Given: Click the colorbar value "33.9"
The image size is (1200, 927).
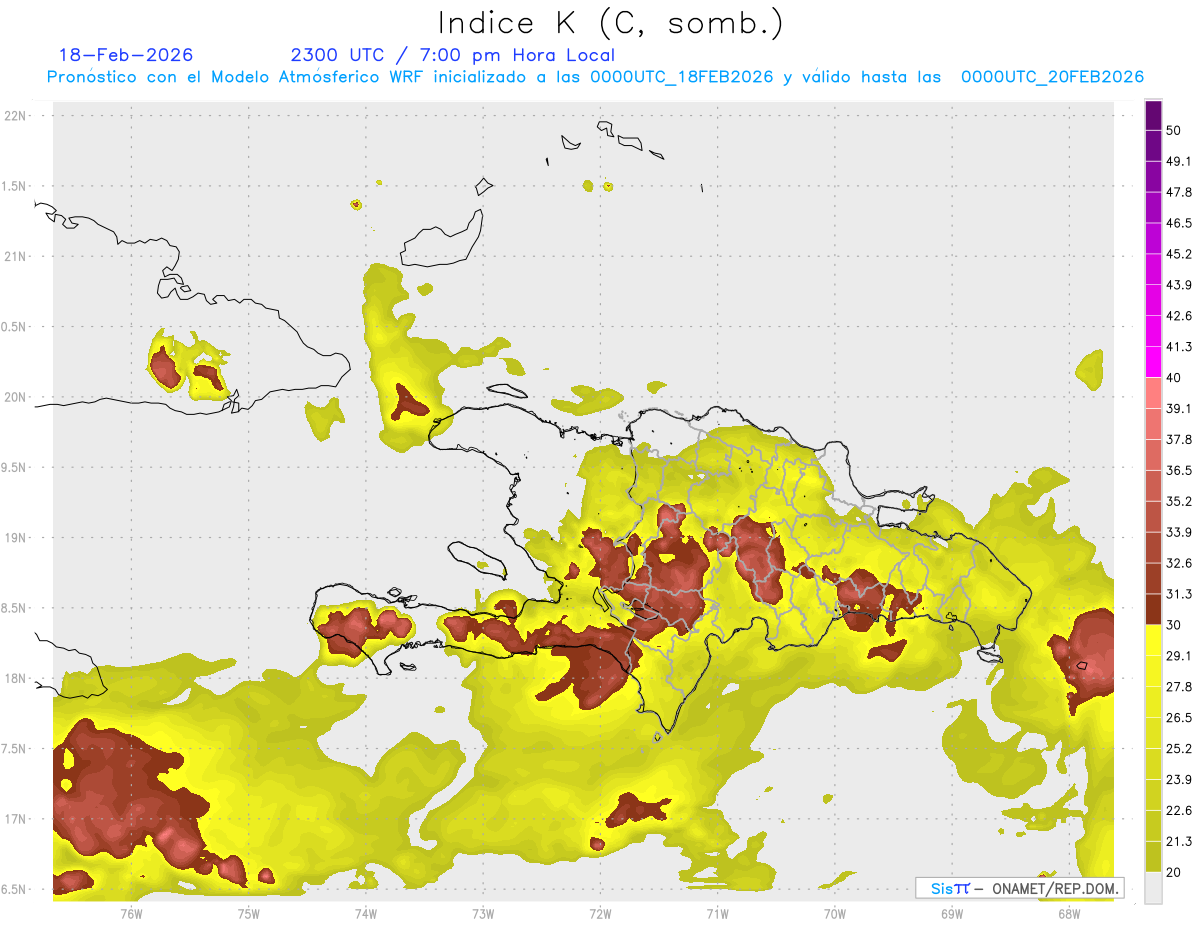Looking at the screenshot, I should click(x=1178, y=532).
